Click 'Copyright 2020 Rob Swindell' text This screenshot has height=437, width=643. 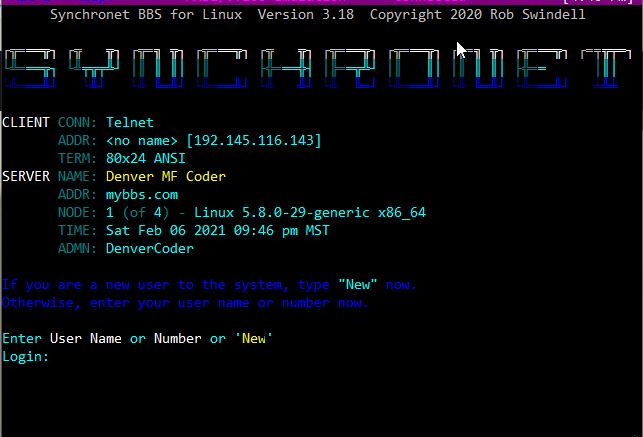tap(477, 15)
